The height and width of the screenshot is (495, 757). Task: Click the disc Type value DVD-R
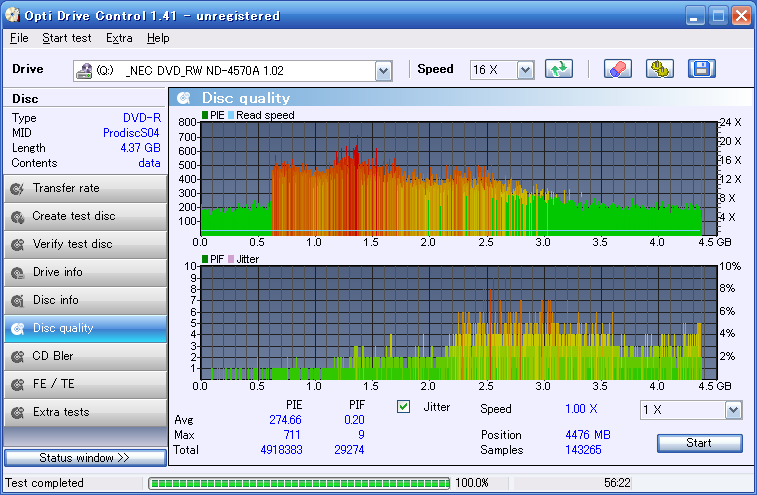tap(142, 118)
